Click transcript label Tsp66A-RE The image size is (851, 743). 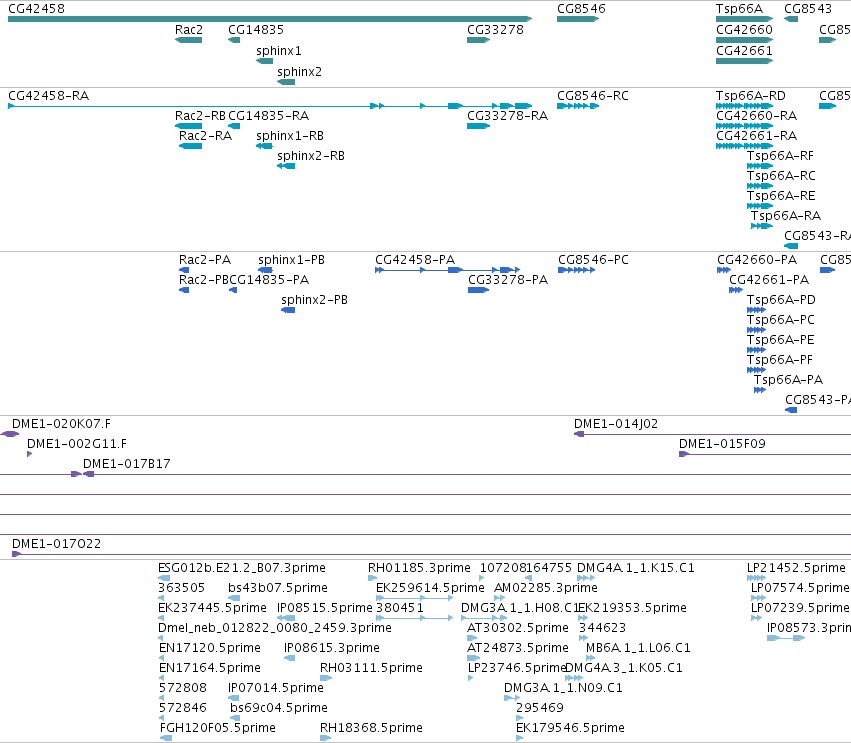click(x=781, y=196)
